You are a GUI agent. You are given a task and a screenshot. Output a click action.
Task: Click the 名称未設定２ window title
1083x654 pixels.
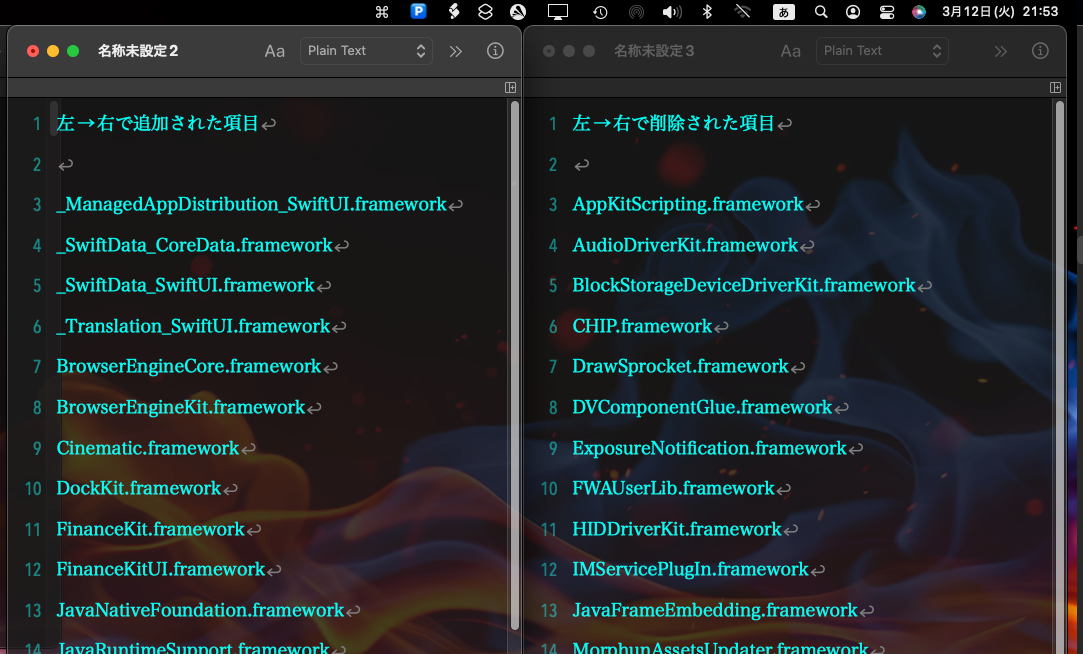[x=138, y=51]
